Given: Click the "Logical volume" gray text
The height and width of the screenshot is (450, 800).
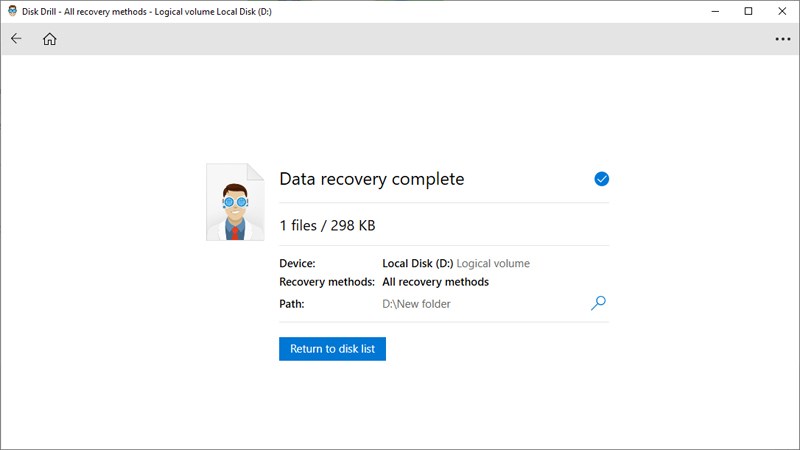Looking at the screenshot, I should tap(493, 264).
